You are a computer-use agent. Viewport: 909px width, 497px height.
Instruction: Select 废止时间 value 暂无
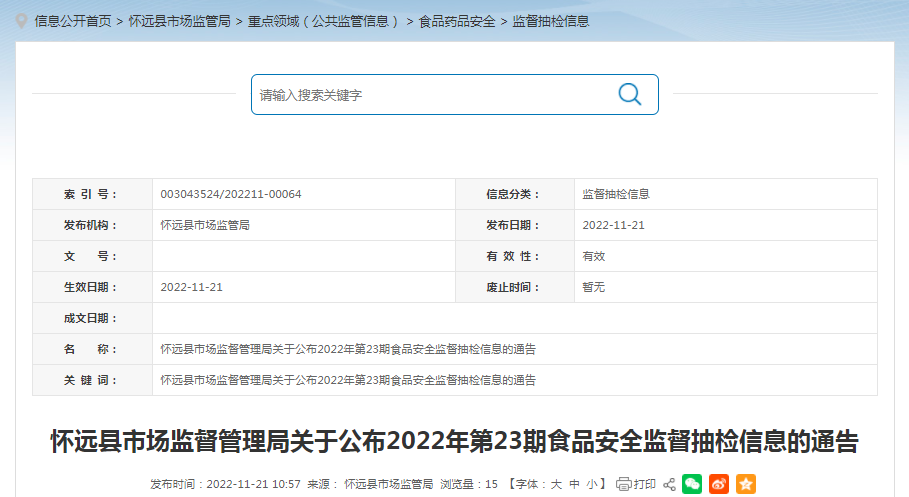[x=594, y=287]
